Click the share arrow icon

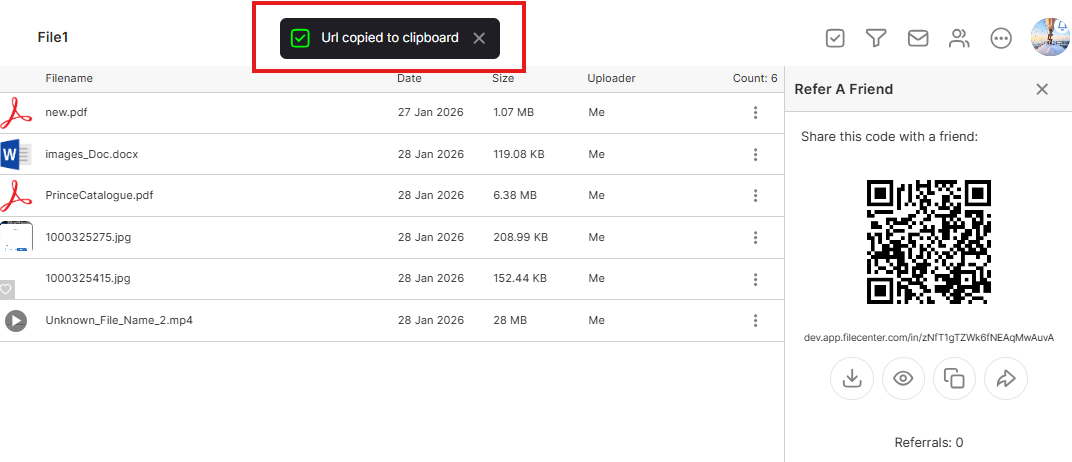[x=1006, y=379]
